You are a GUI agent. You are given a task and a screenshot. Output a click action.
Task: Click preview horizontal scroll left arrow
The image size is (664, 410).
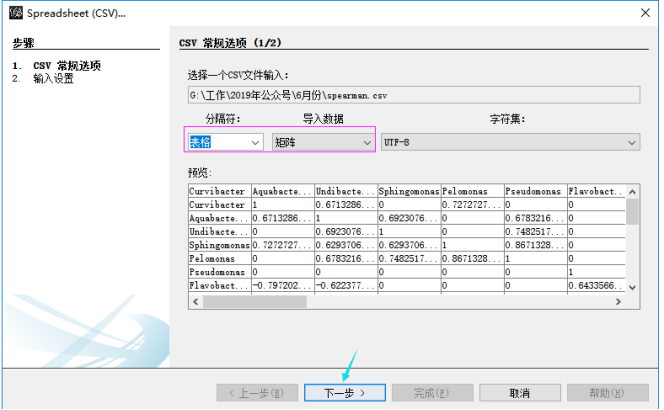pos(196,302)
